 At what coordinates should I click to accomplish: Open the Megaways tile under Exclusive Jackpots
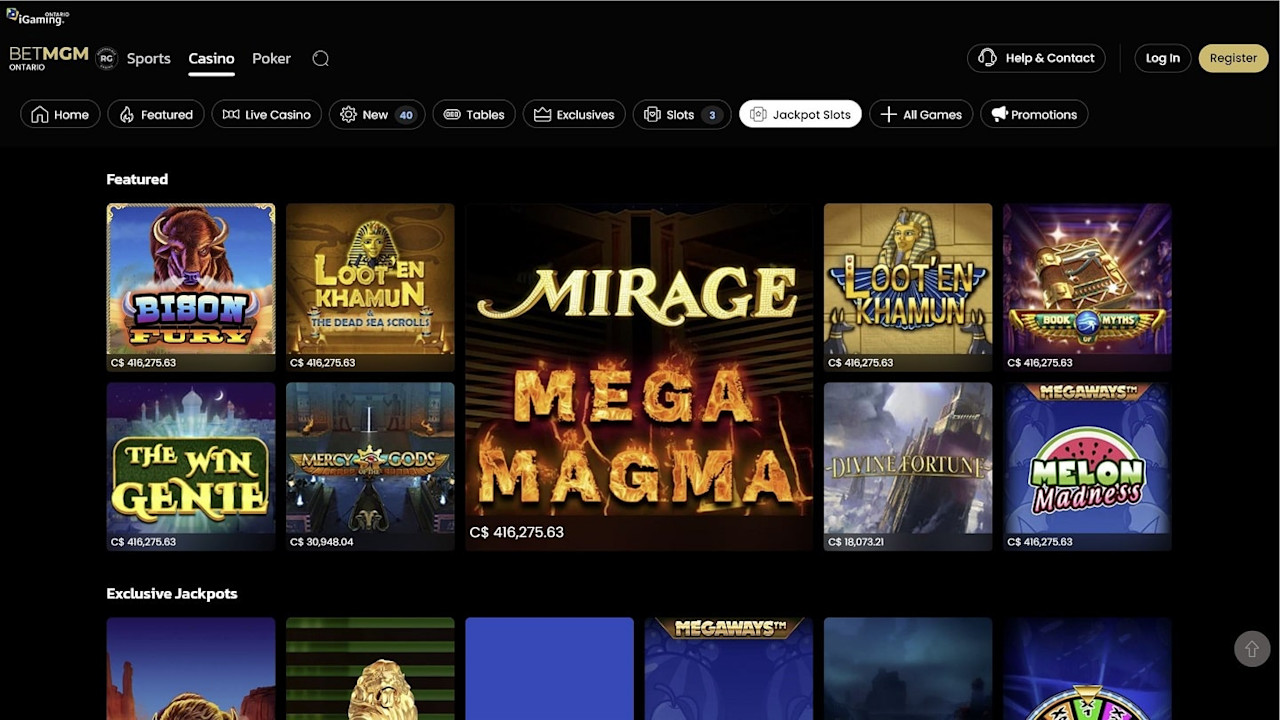pyautogui.click(x=729, y=668)
